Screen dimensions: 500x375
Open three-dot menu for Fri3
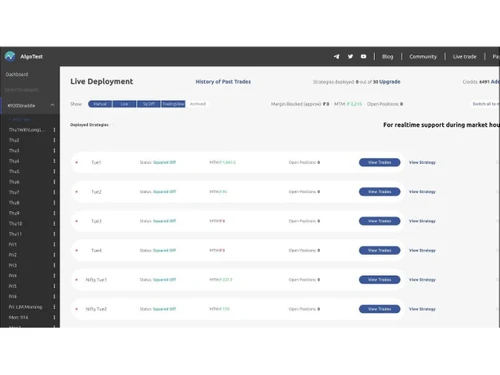(x=54, y=265)
